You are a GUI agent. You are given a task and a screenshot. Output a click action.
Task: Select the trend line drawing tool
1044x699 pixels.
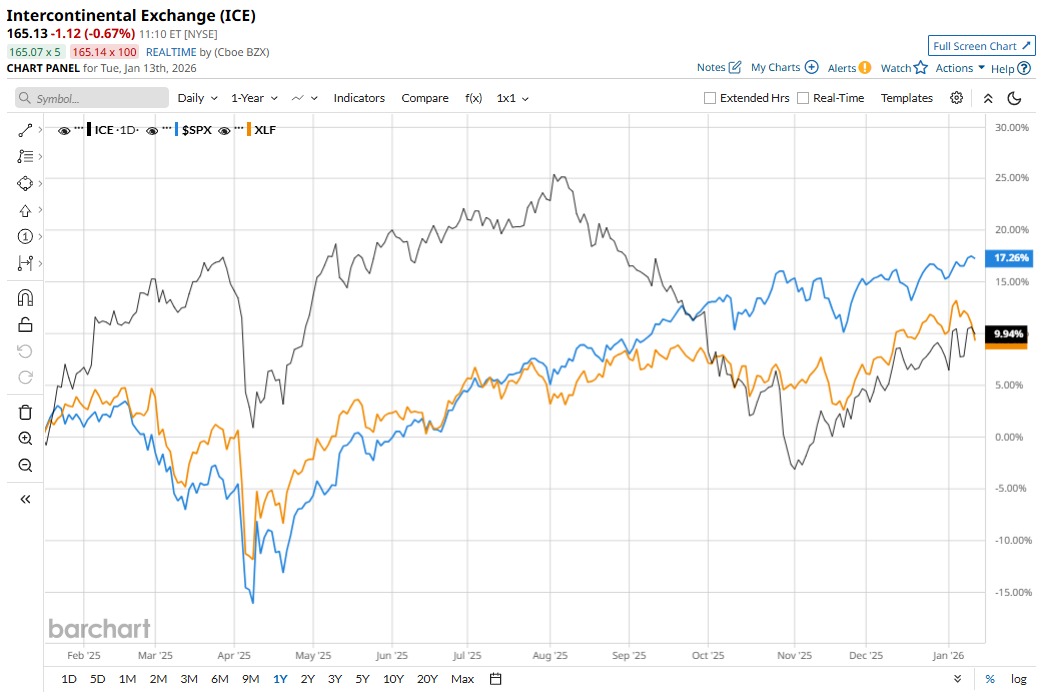coord(25,130)
